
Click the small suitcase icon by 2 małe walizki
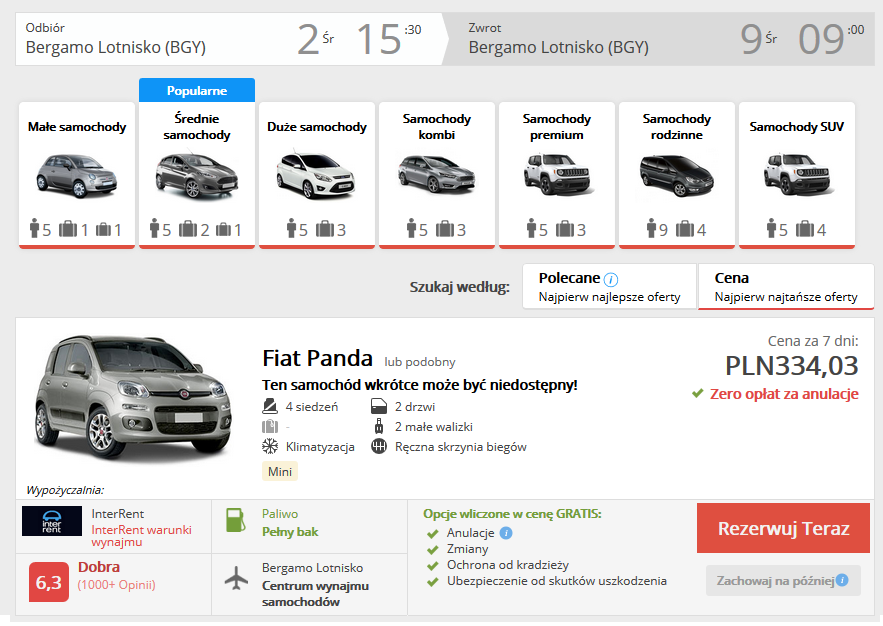[379, 426]
